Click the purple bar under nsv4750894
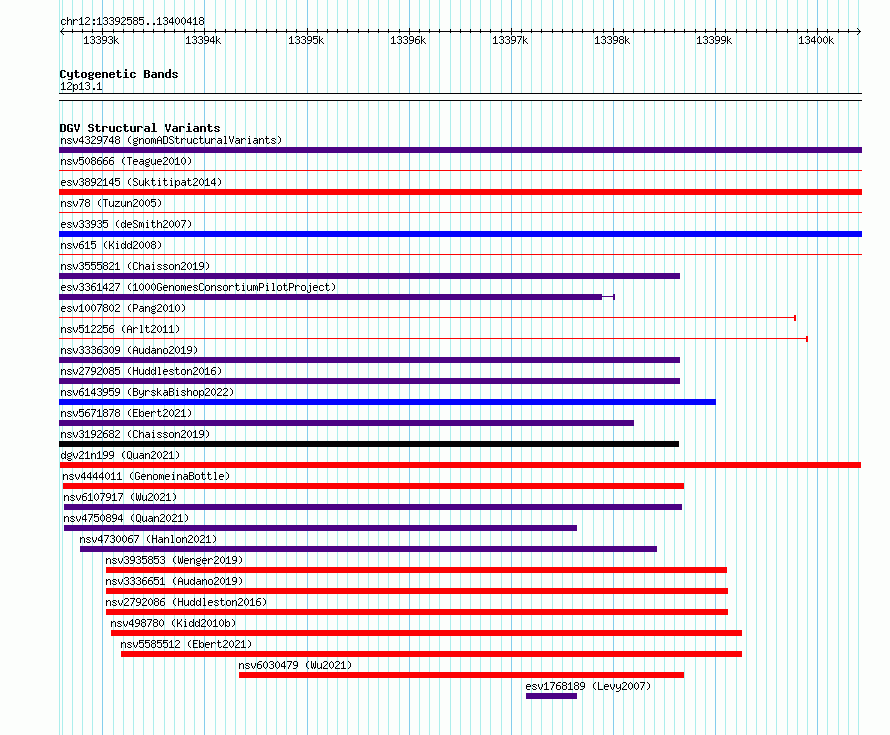The height and width of the screenshot is (735, 890). [321, 528]
